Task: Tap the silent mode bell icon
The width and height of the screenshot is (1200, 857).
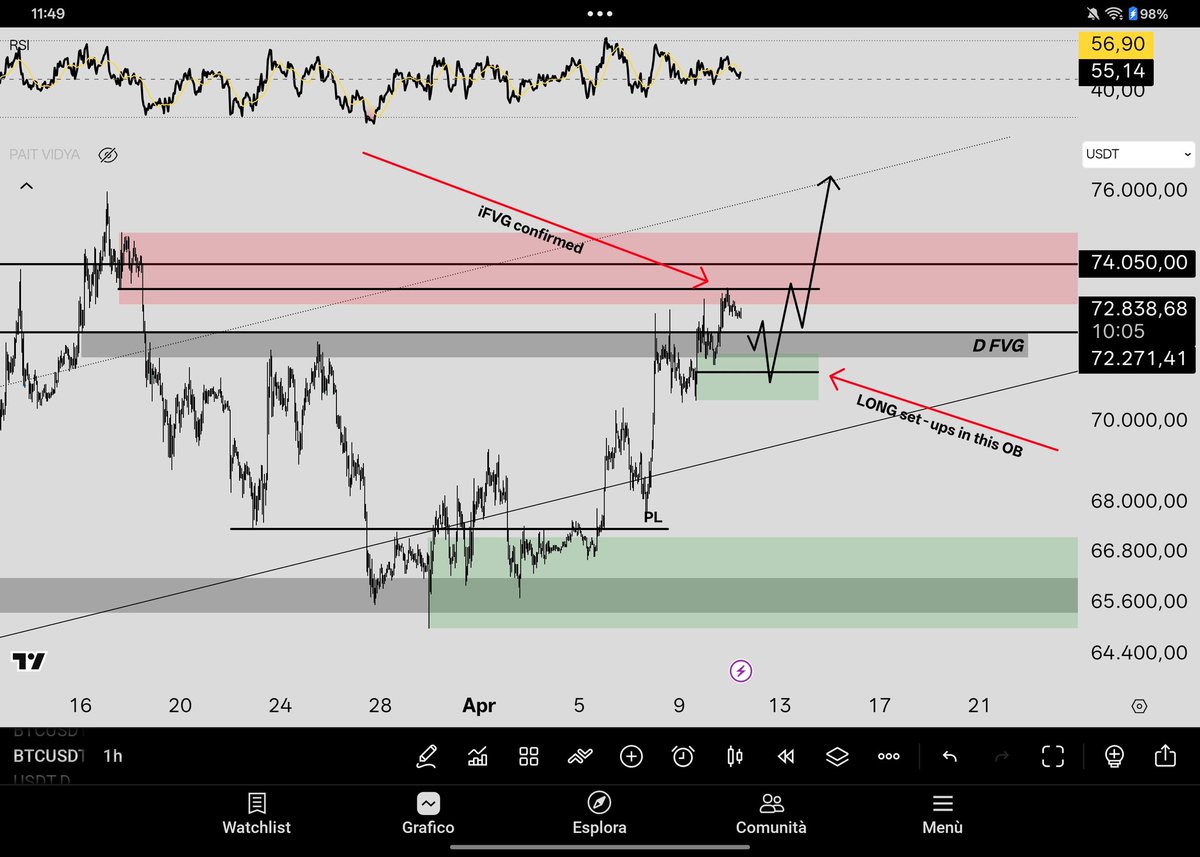Action: pos(1093,14)
